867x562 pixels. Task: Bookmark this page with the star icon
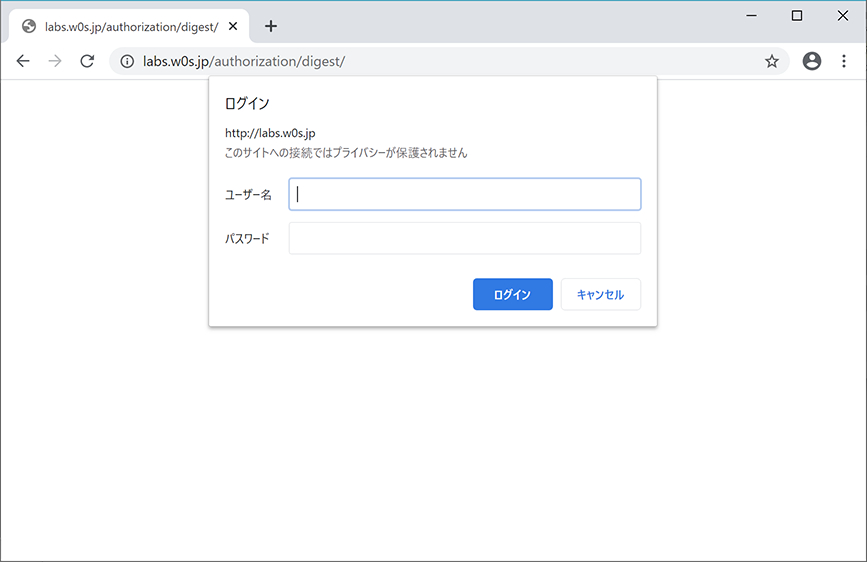click(771, 61)
